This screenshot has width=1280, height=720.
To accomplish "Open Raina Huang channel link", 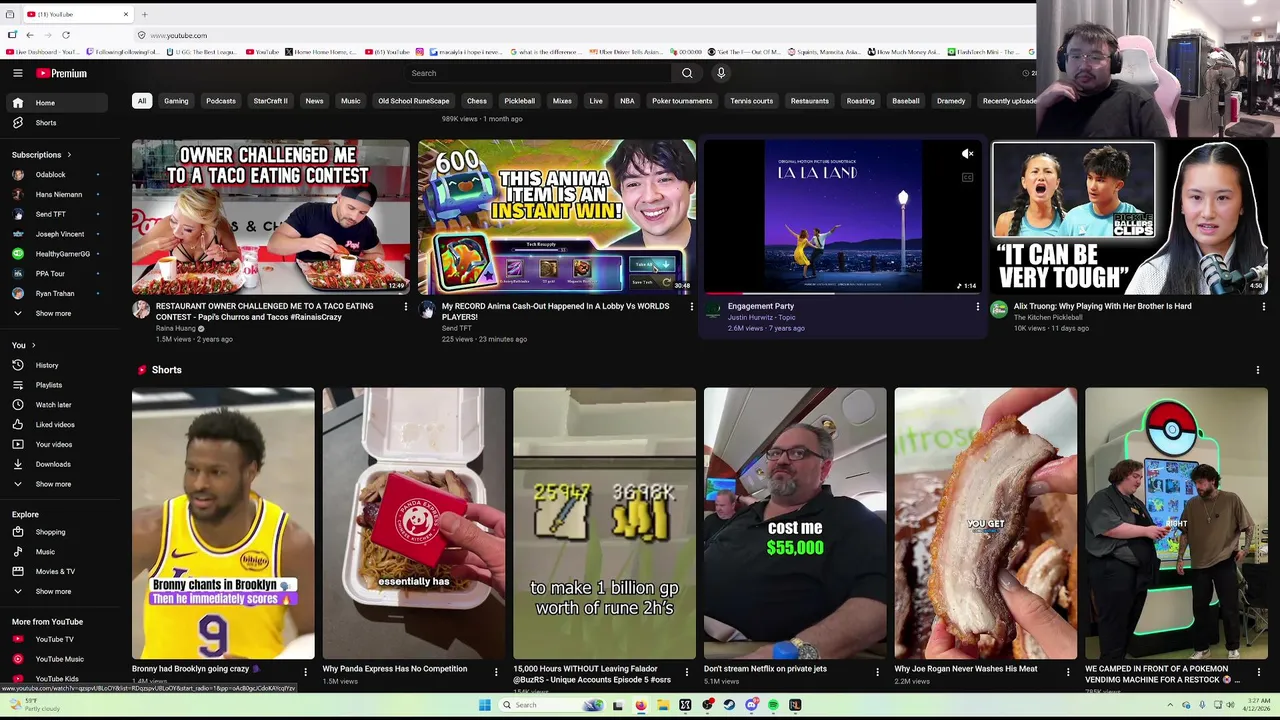I will [175, 328].
